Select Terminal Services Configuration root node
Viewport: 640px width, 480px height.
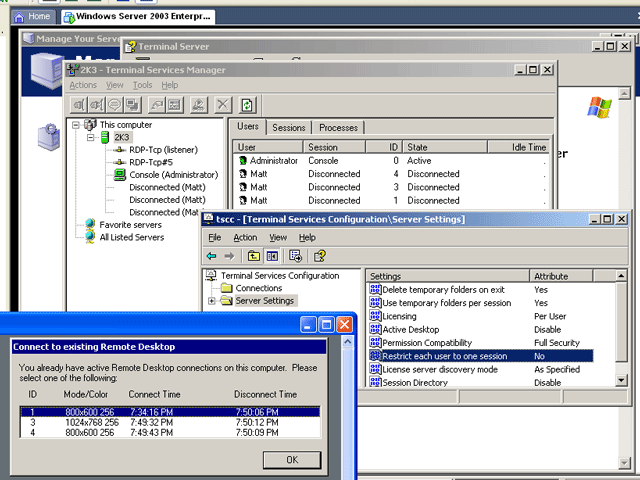[x=280, y=276]
